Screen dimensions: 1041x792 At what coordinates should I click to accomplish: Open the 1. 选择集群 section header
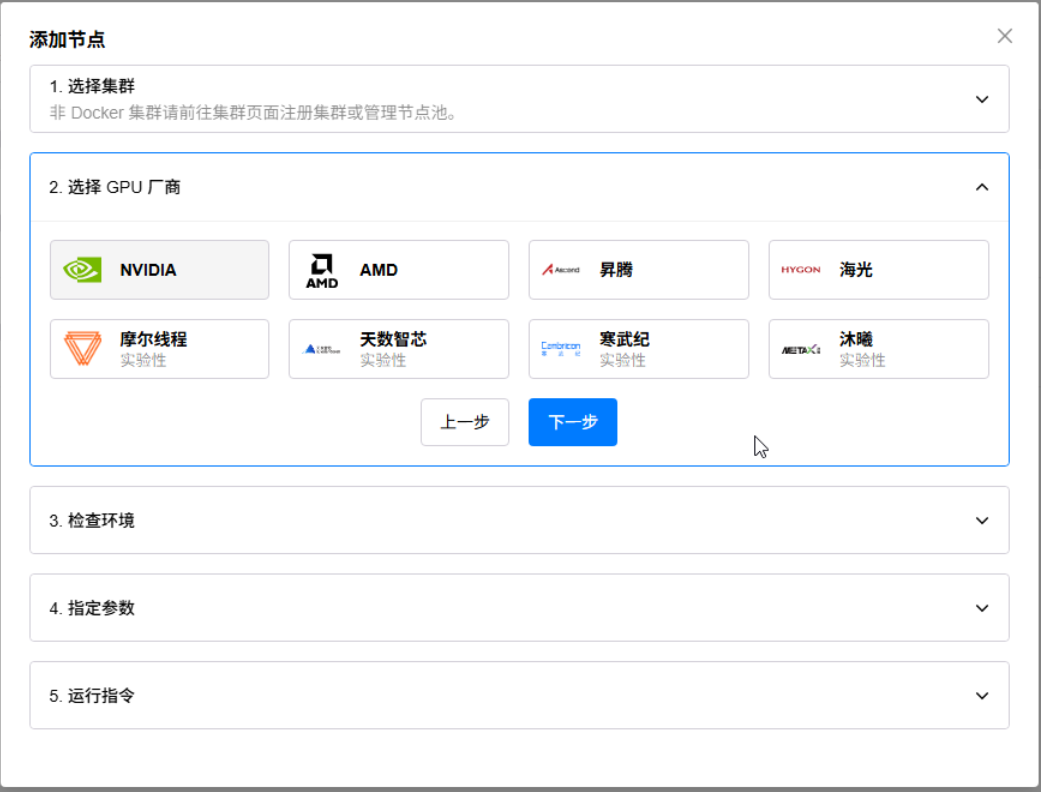coord(519,99)
